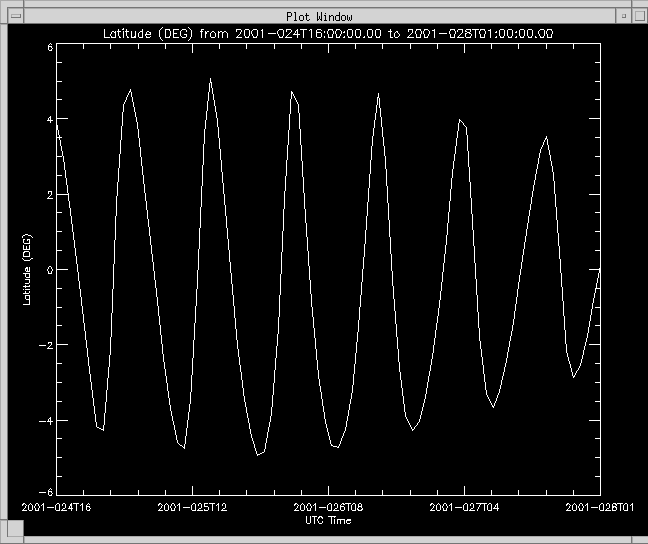The width and height of the screenshot is (648, 544).
Task: Select the 2001-027T04 x-axis tick label
Action: (x=464, y=507)
